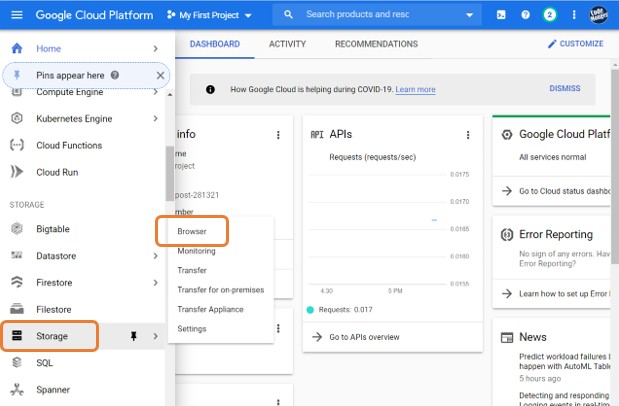Viewport: 619px width, 406px height.
Task: Switch to the Activity tab
Action: point(287,44)
